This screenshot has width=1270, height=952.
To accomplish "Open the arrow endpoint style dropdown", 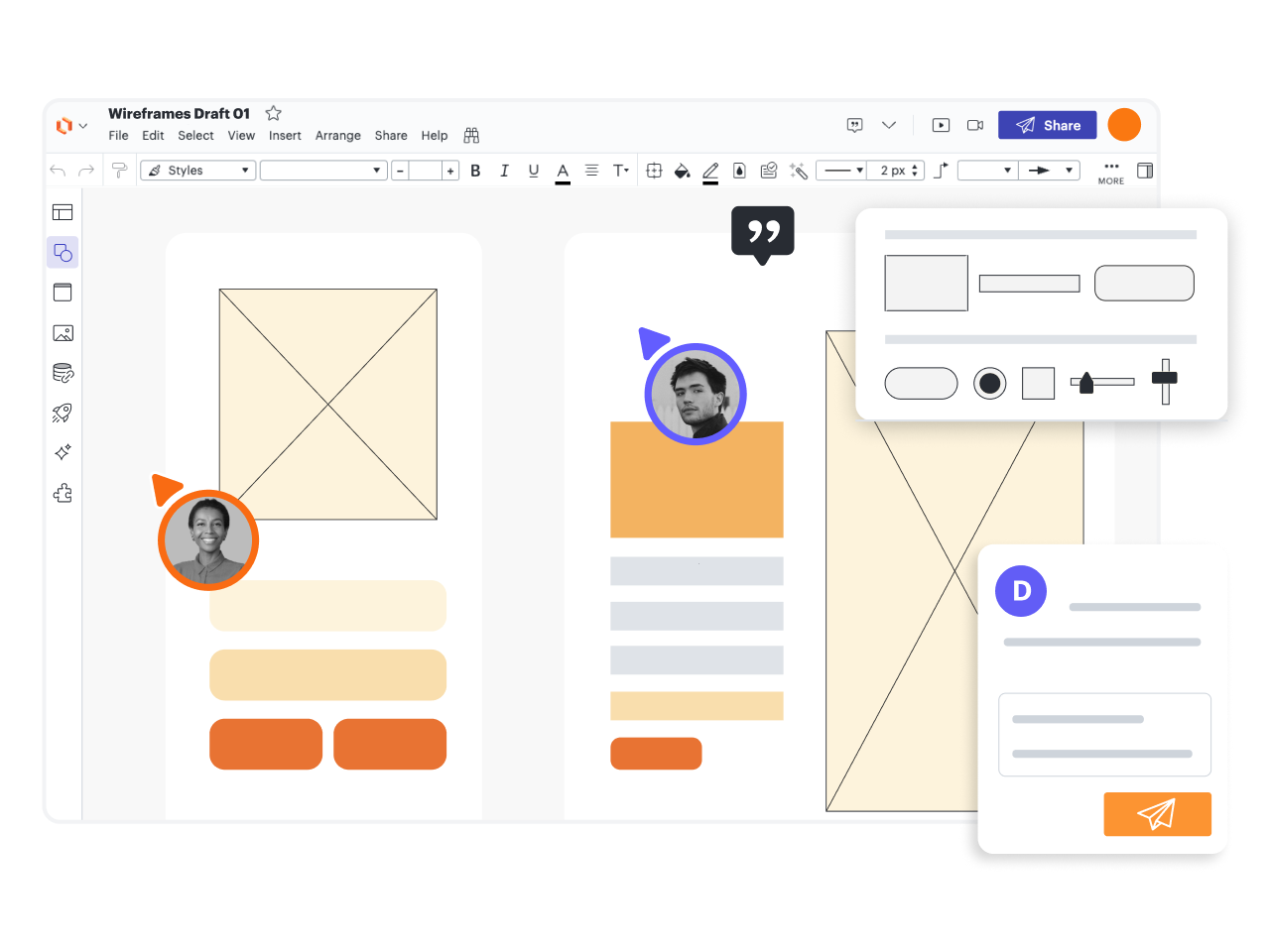I will tap(1051, 171).
